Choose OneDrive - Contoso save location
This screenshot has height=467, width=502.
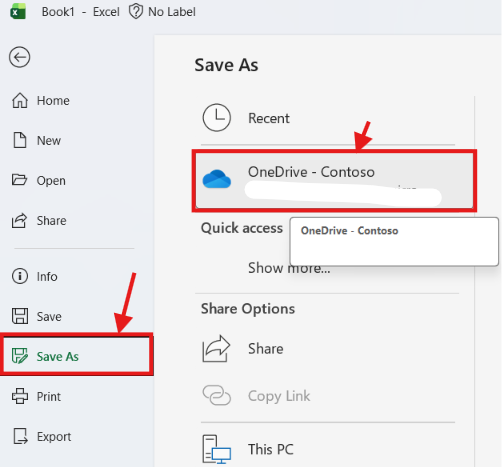coord(334,180)
